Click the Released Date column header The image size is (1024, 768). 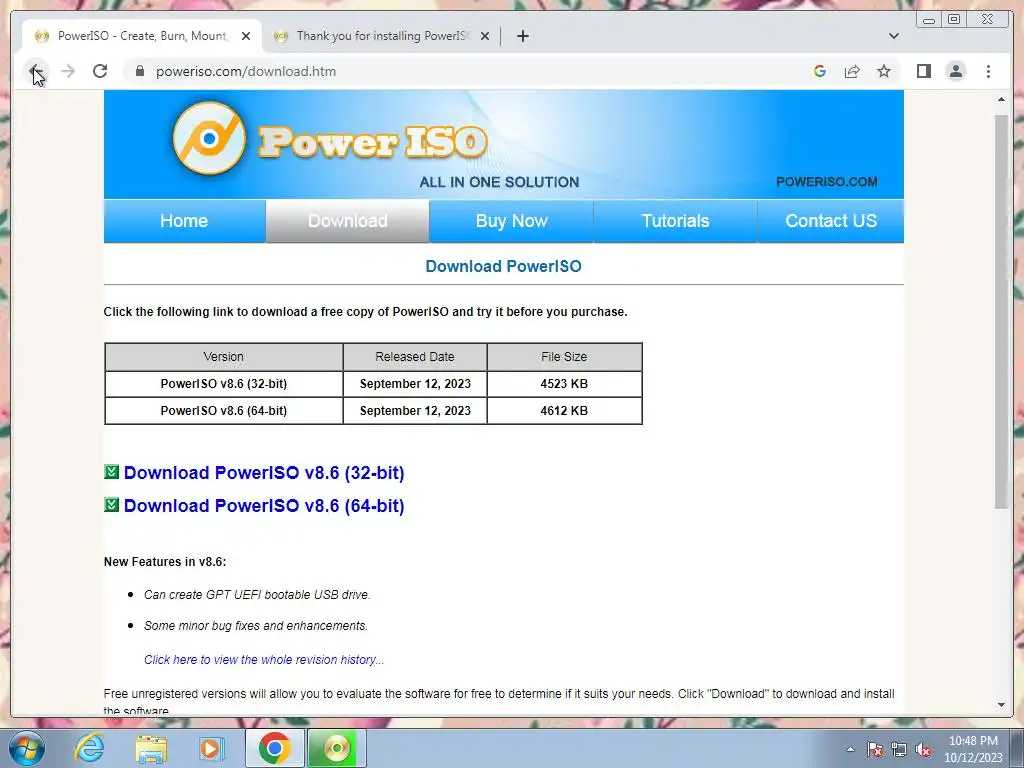tap(415, 357)
